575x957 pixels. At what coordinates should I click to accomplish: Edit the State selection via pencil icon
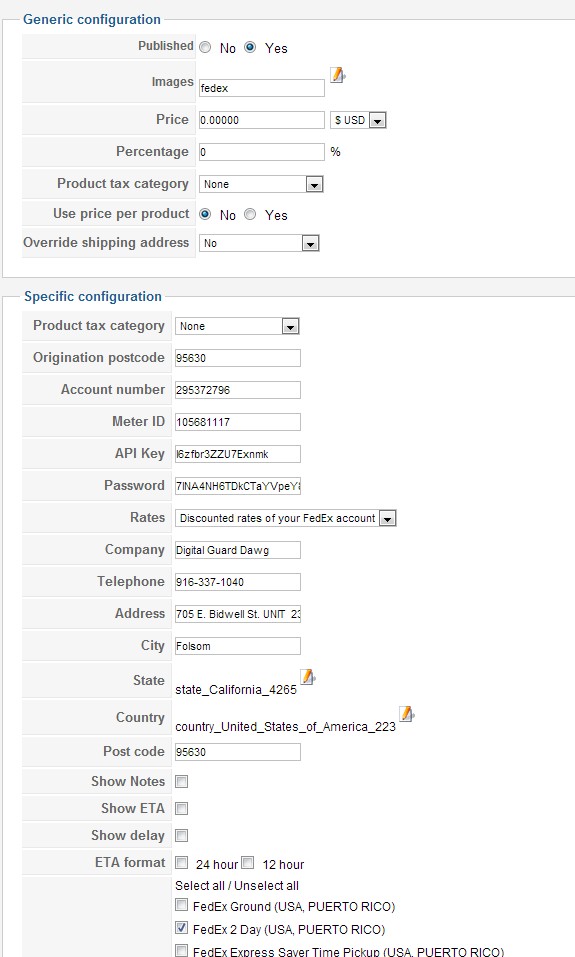[x=308, y=677]
